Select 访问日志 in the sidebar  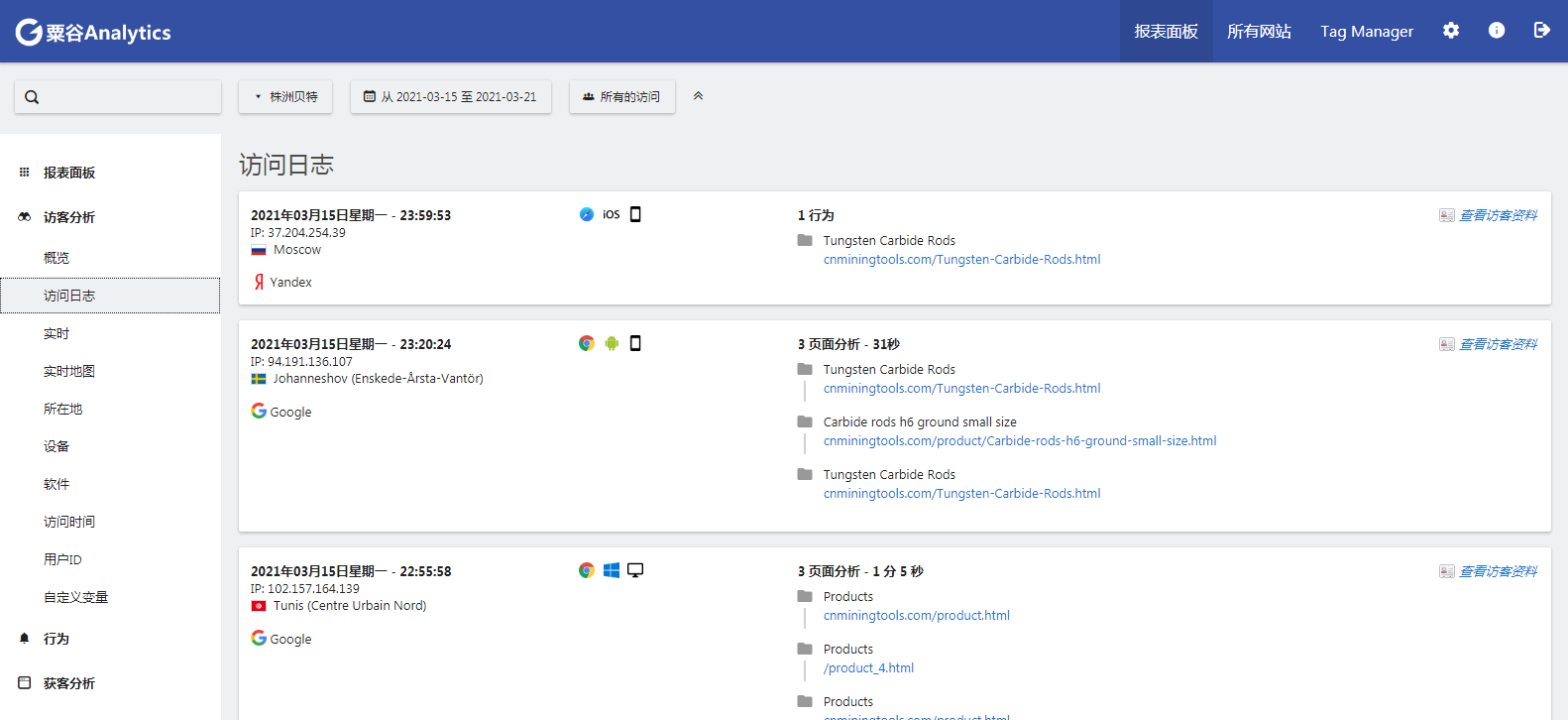coord(110,296)
